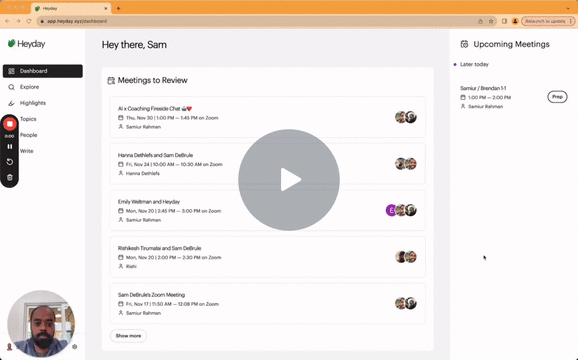Go forward with browser forward arrow
The height and width of the screenshot is (360, 578).
[18, 21]
